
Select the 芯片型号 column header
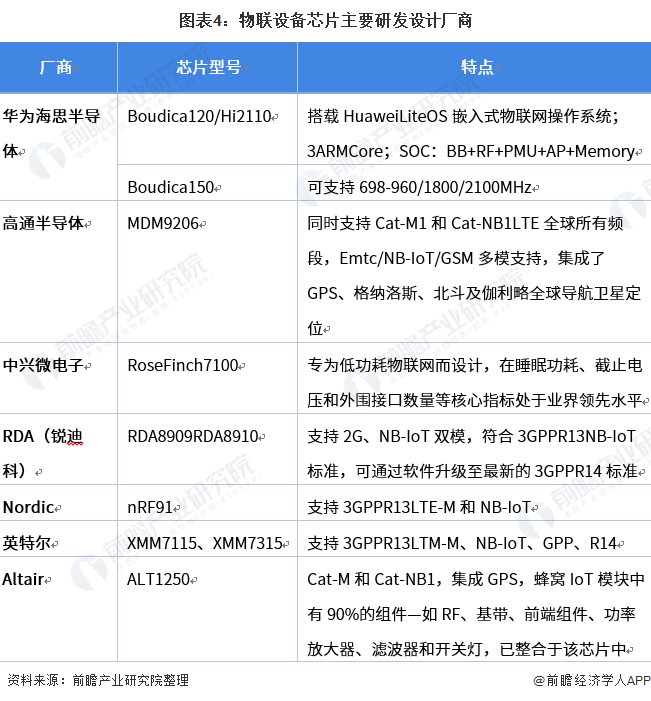pos(207,68)
